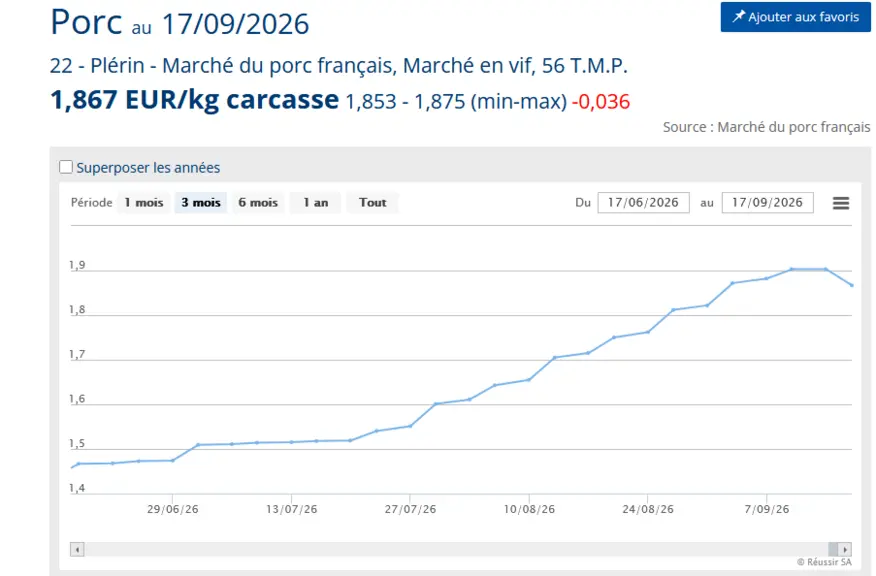Click the last data point on the chart
The width and height of the screenshot is (876, 576).
[x=851, y=285]
